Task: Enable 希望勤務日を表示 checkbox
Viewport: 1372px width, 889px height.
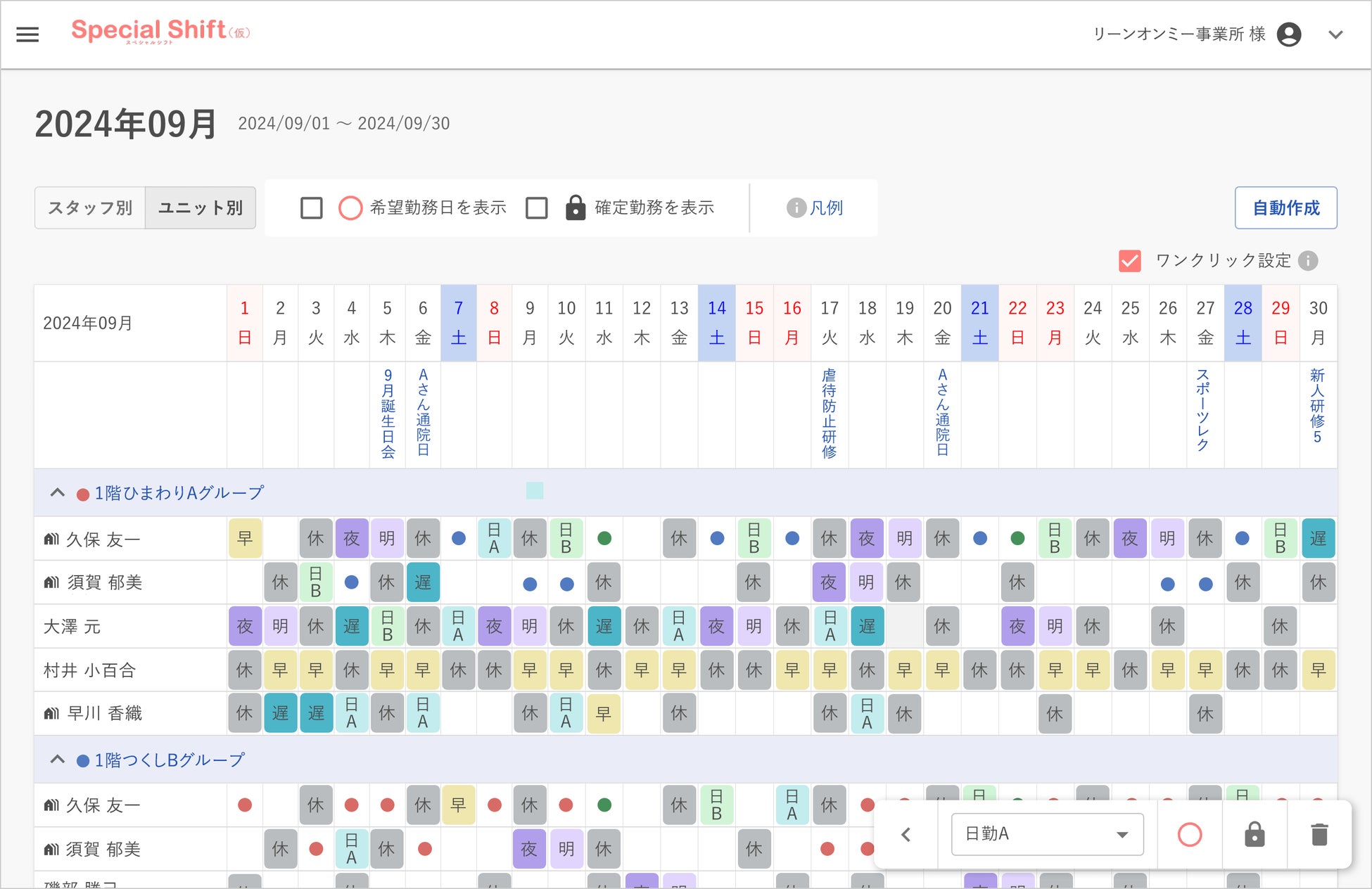Action: click(312, 208)
